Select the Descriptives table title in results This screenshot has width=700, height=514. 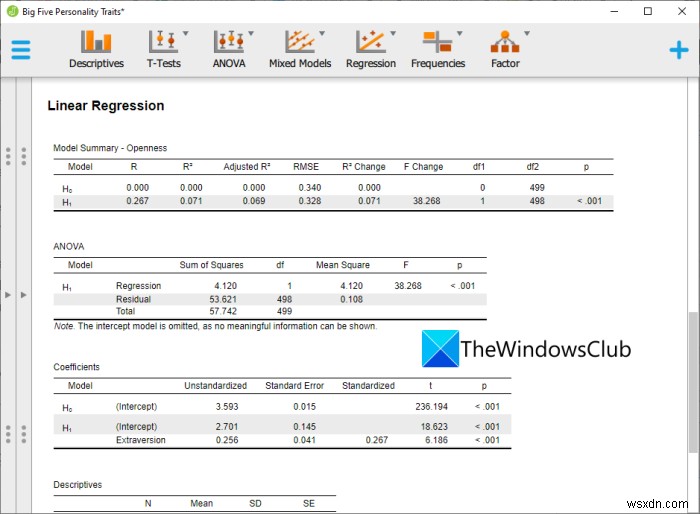pos(78,485)
